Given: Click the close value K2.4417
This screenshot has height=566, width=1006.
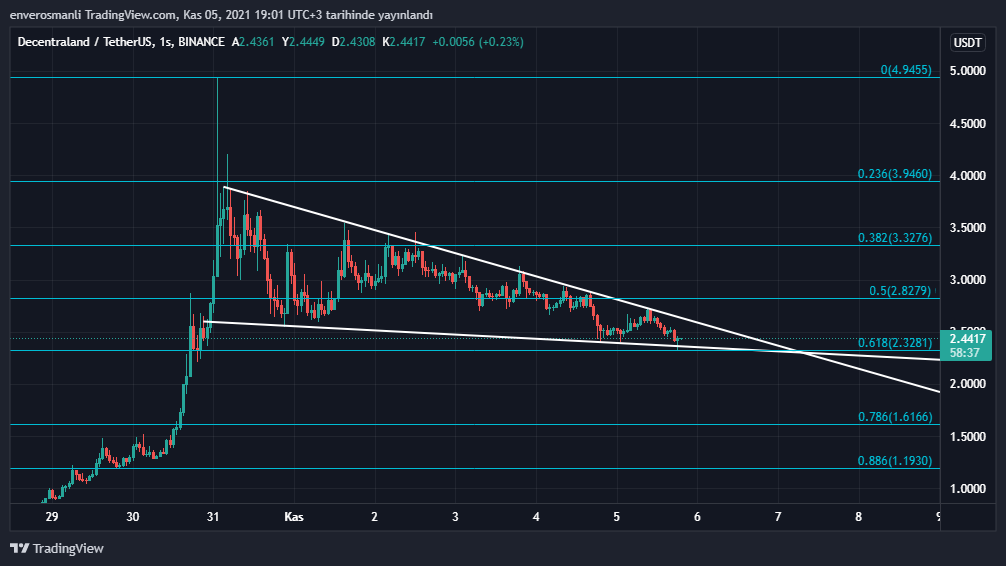Looking at the screenshot, I should tap(404, 42).
